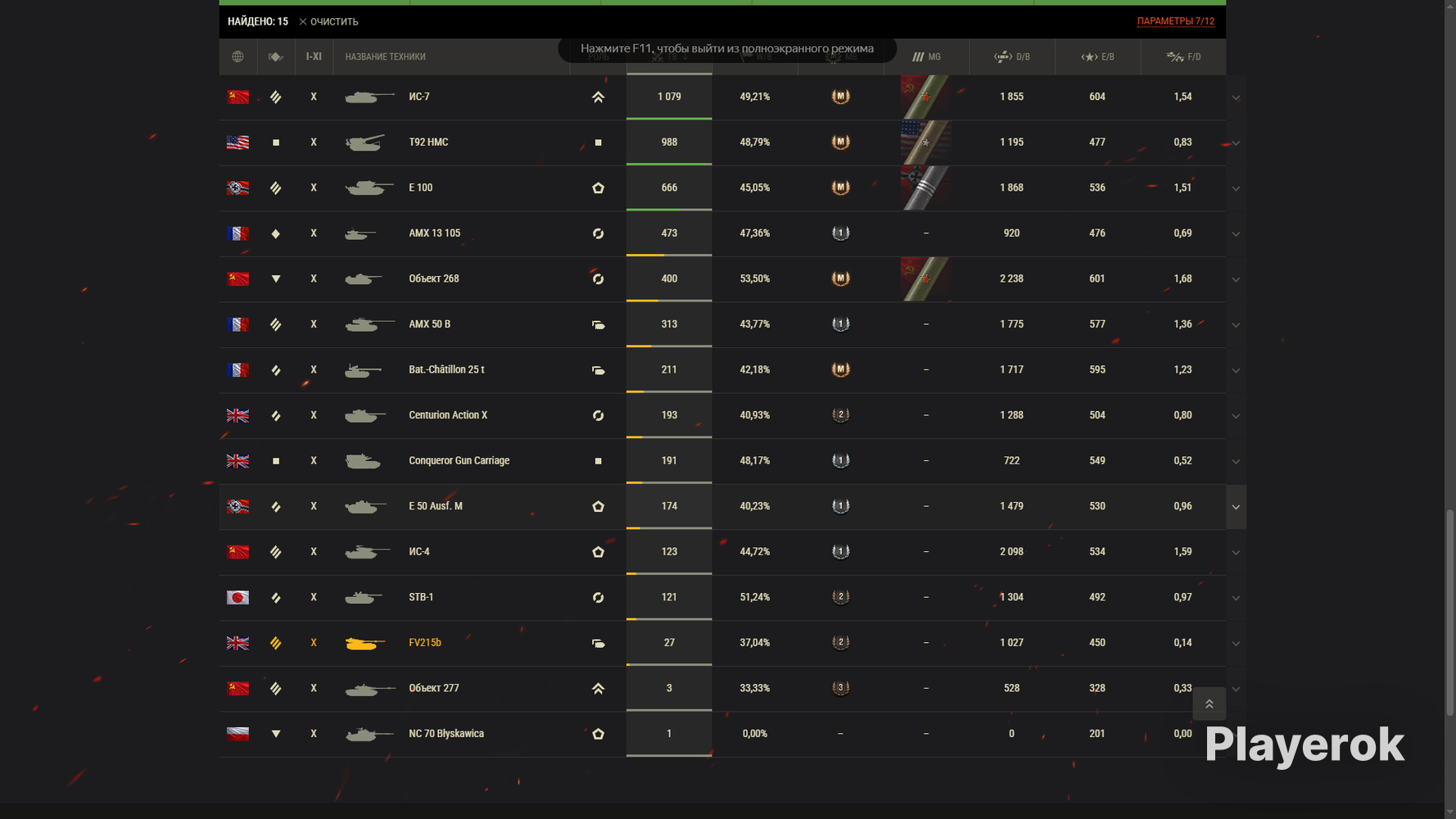Select the Bat.-Châtillon 25 t vehicle name

pyautogui.click(x=446, y=369)
